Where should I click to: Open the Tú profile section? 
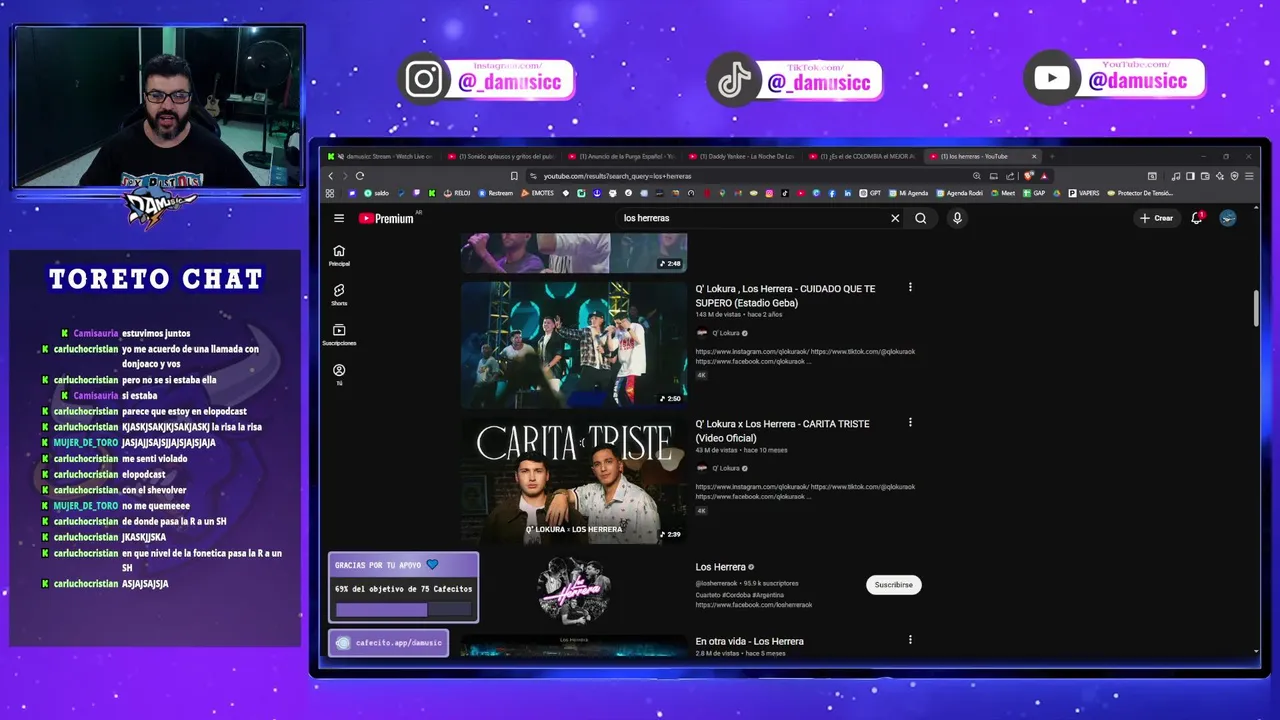pyautogui.click(x=339, y=375)
